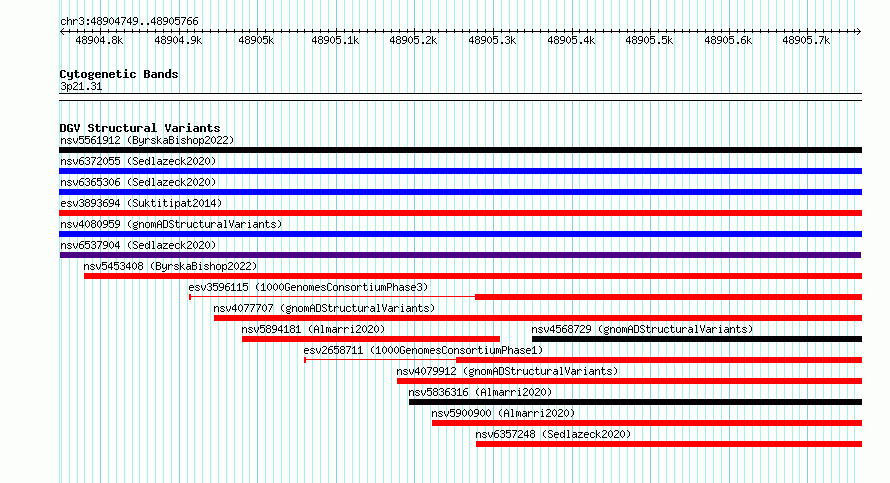Click the 48905.3k ruler tick label
The image size is (890, 483).
coord(492,41)
